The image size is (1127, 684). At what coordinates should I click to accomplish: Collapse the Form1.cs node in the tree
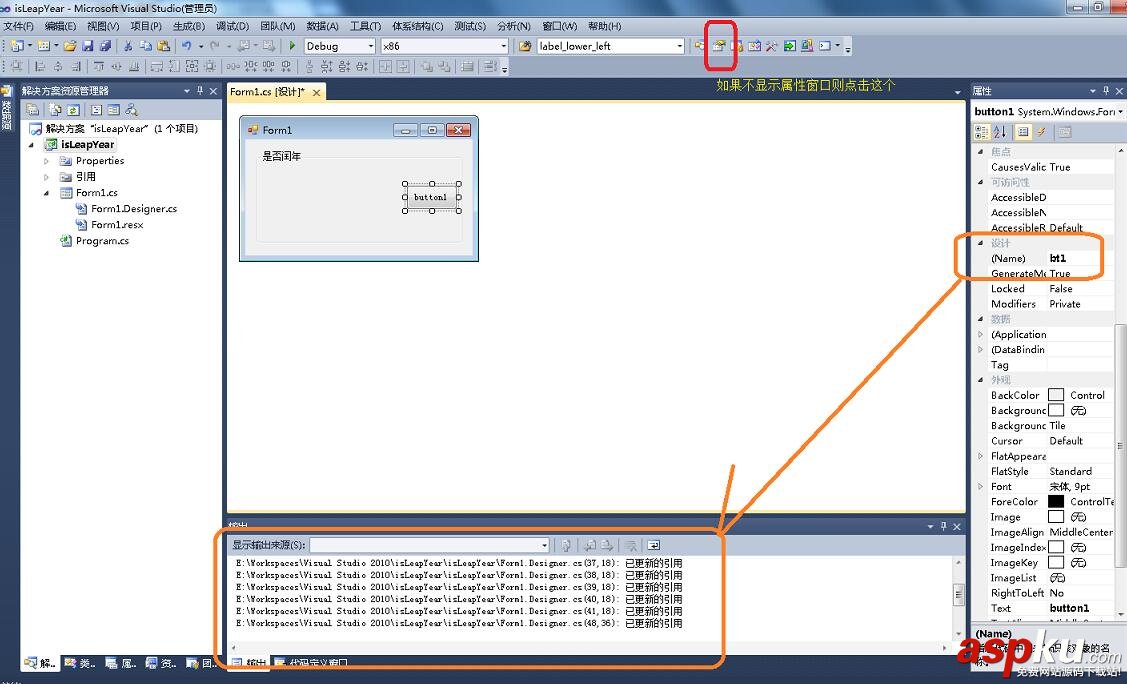pos(47,193)
